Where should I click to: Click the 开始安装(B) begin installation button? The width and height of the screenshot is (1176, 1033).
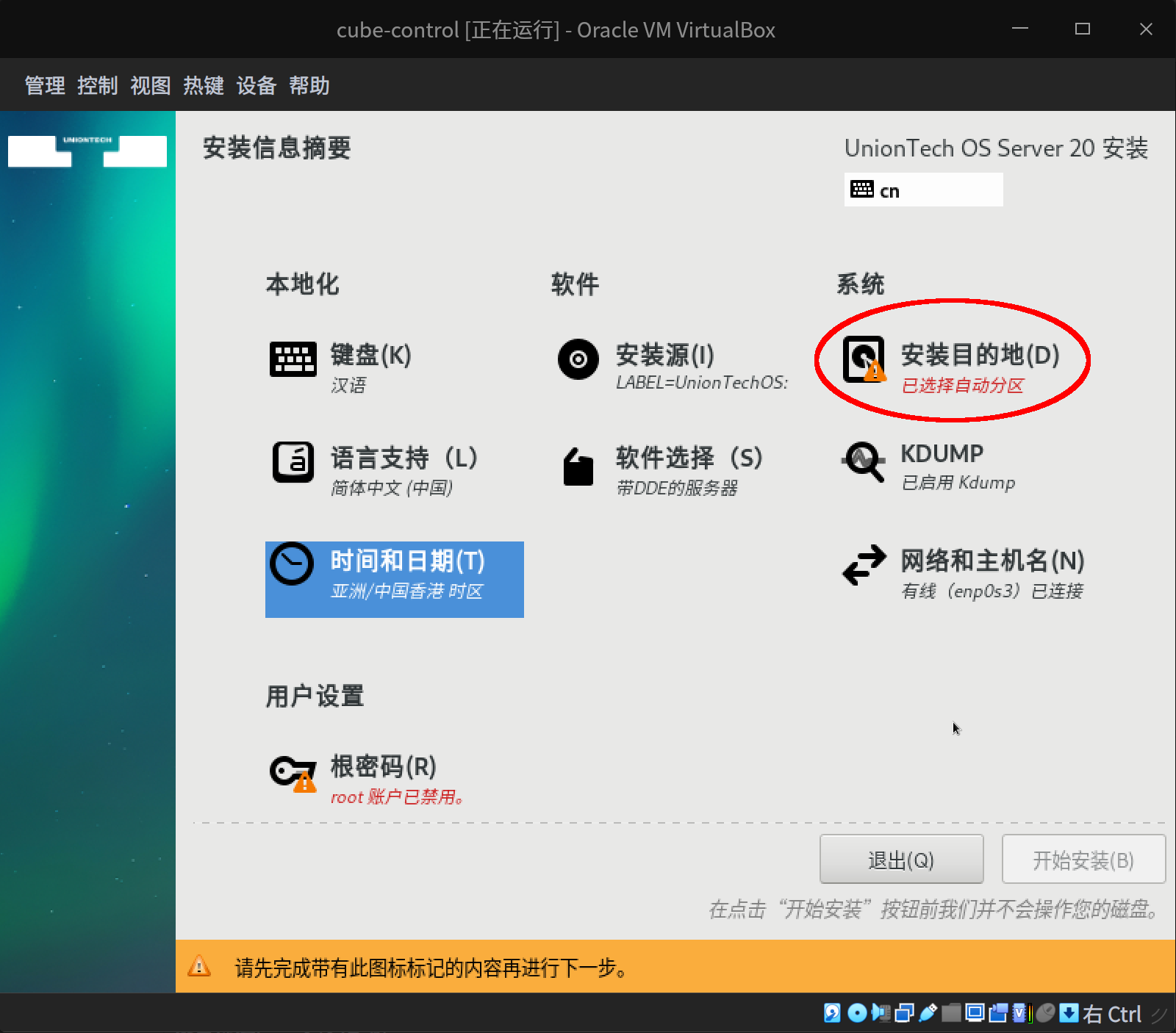[x=1083, y=859]
